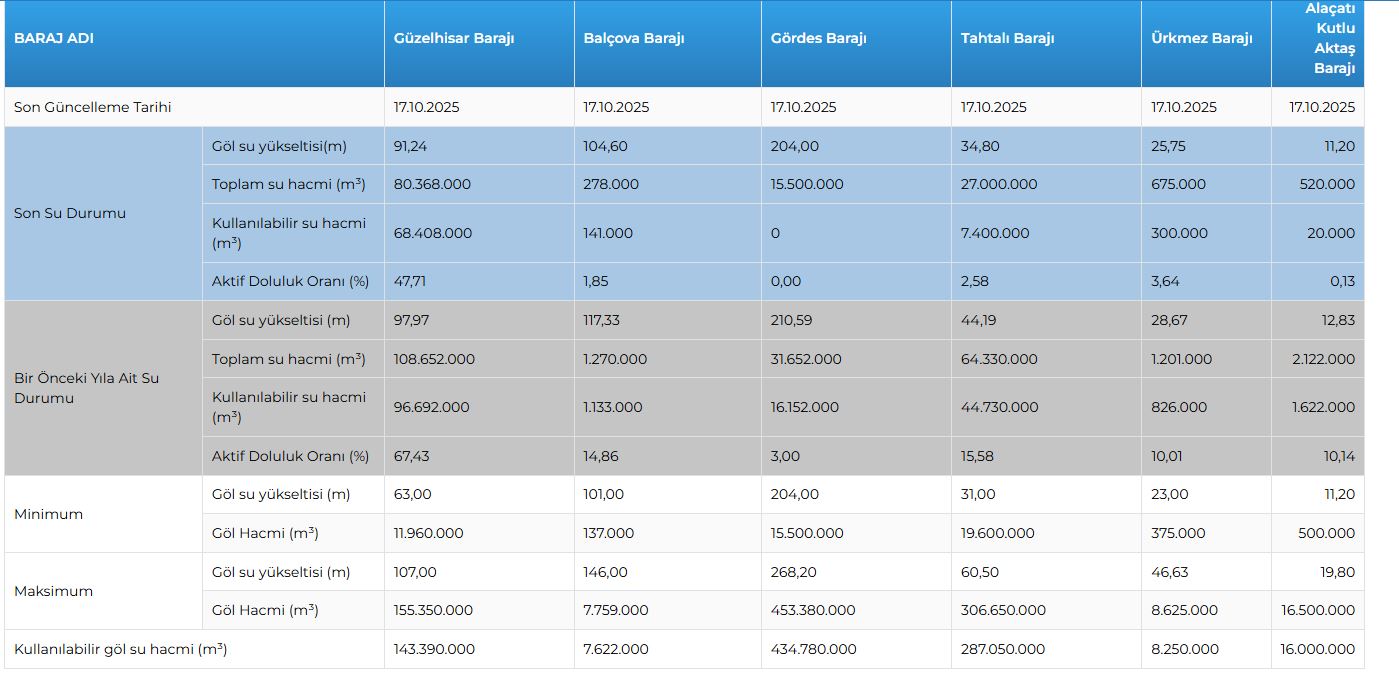Select Tahtalı's maximum water level 60,50

[x=979, y=572]
